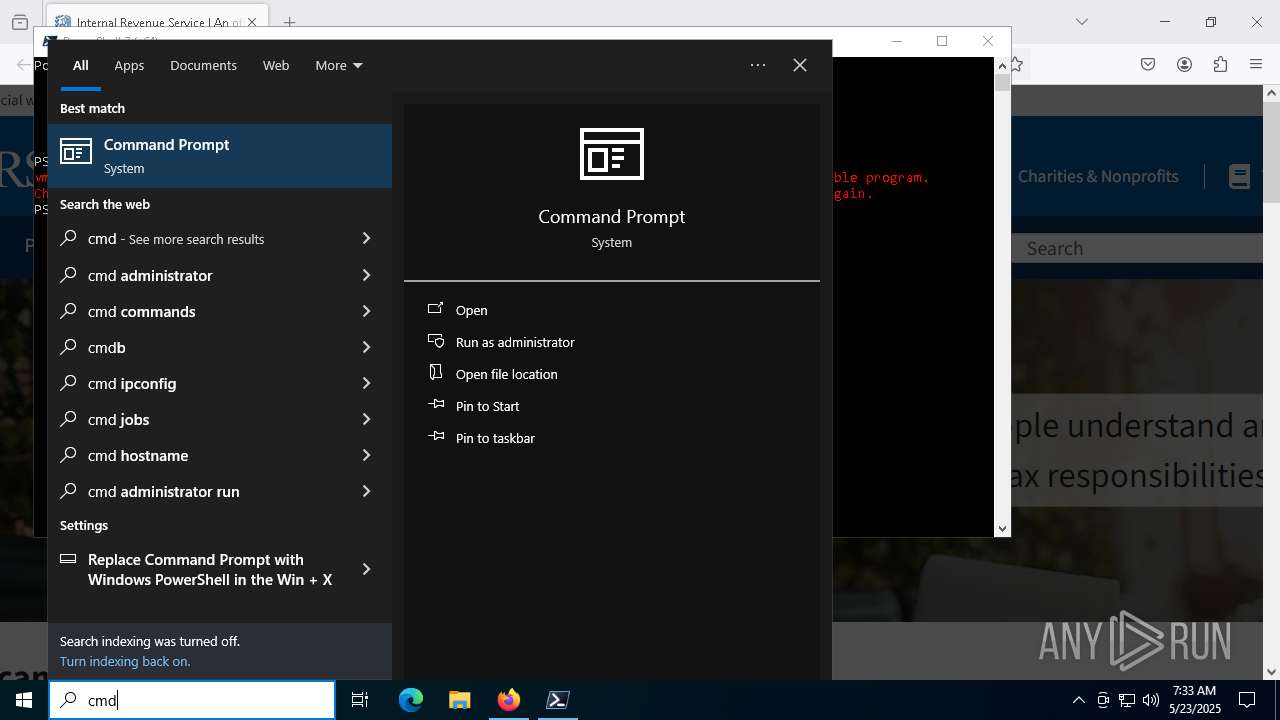Expand cmd jobs suggestion arrow
The height and width of the screenshot is (720, 1280).
(366, 419)
